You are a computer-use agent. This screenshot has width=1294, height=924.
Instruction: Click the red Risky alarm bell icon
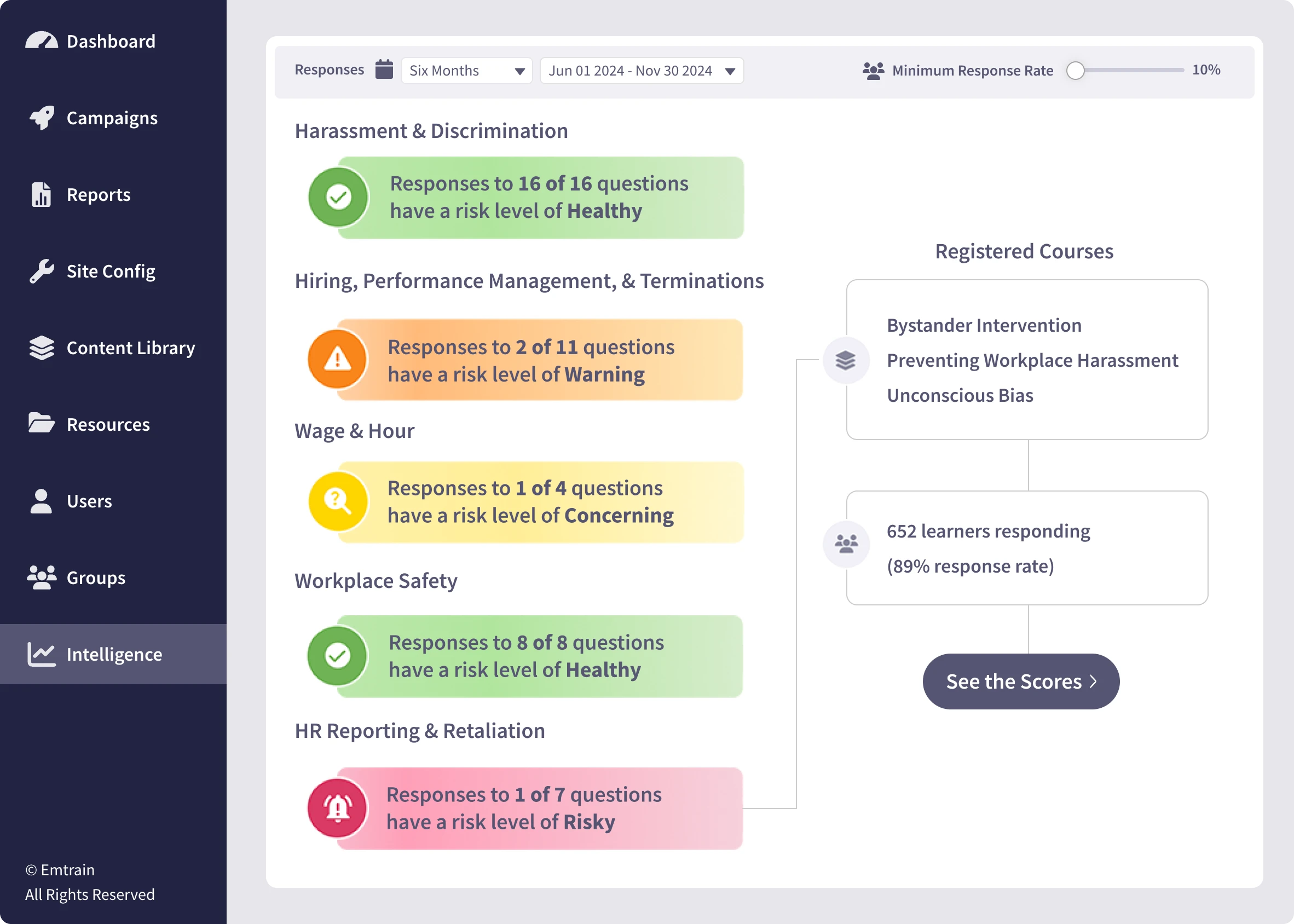[x=337, y=807]
